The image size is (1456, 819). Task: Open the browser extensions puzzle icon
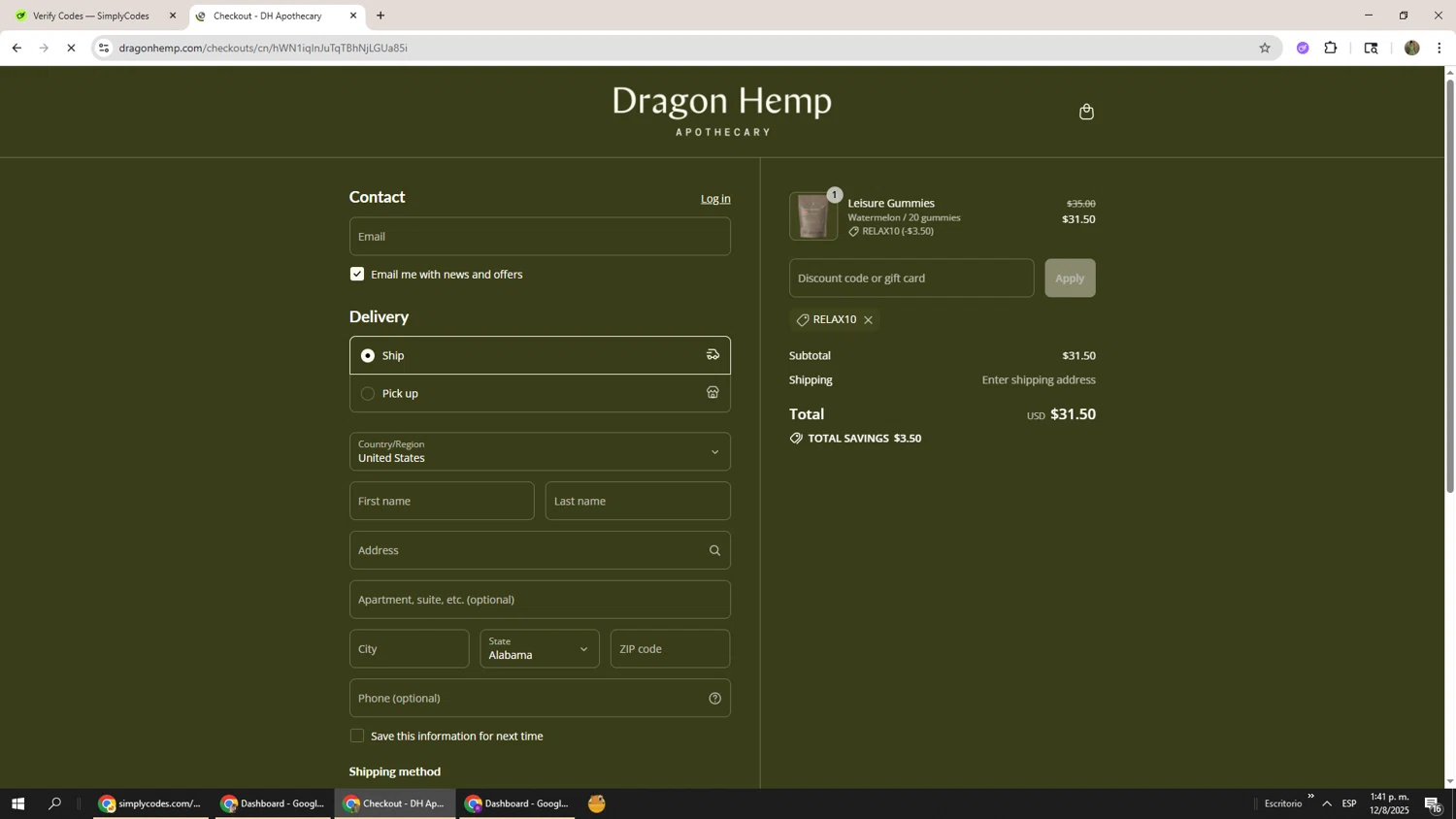coord(1331,48)
